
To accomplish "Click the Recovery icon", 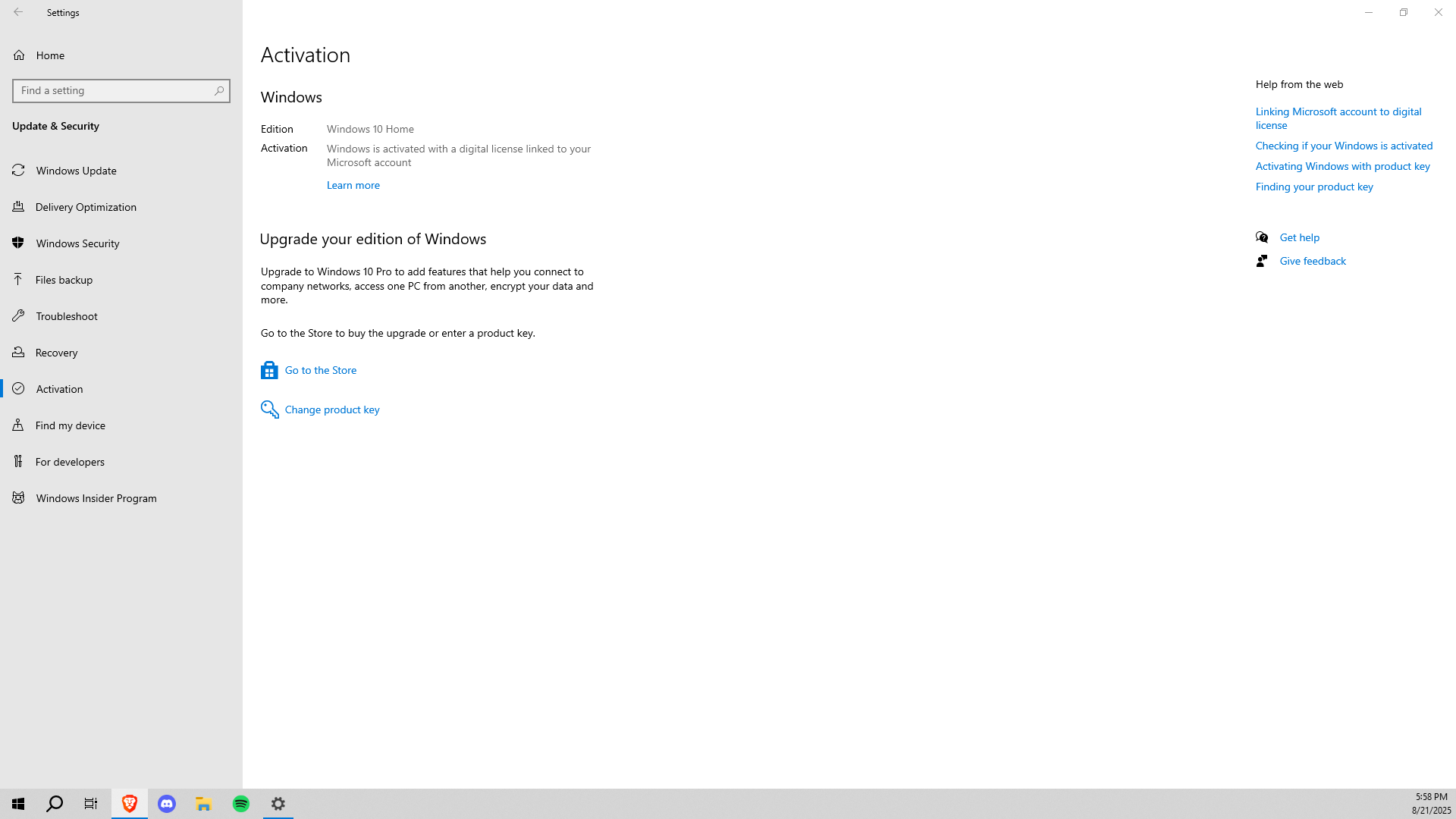I will coord(18,352).
